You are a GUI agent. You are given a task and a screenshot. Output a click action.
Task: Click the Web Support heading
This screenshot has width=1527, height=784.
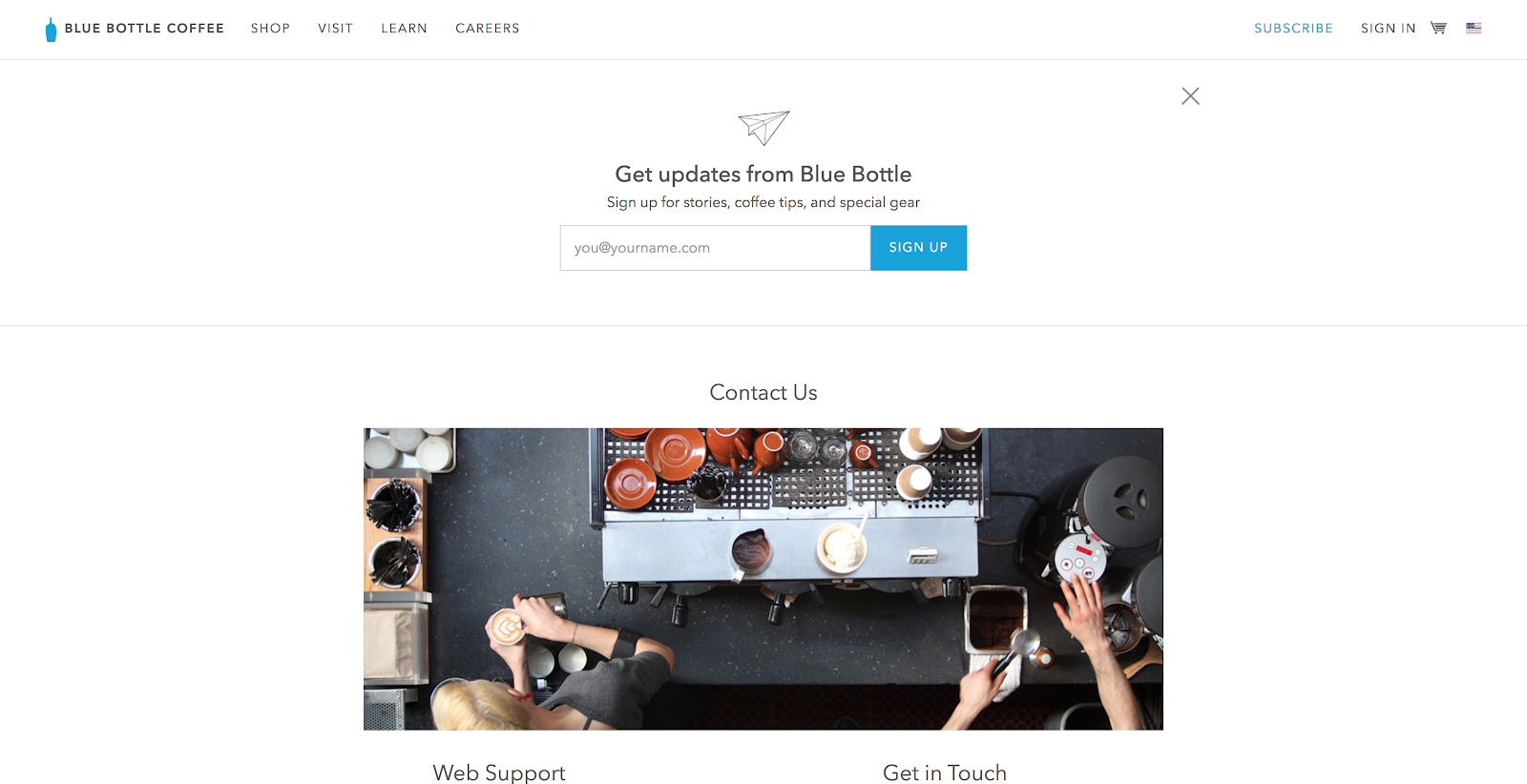point(499,773)
